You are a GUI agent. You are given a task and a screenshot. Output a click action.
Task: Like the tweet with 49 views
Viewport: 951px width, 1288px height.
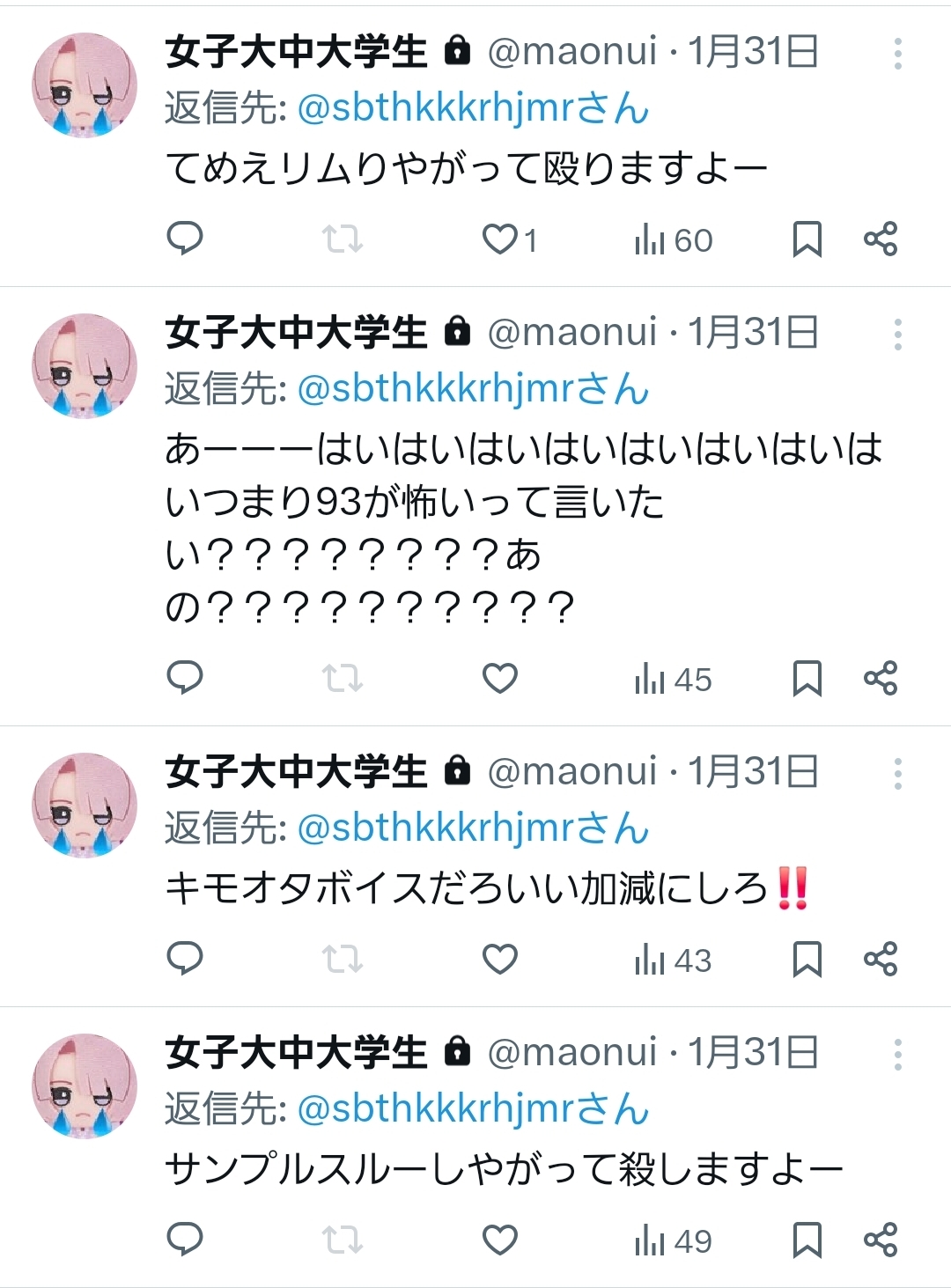pyautogui.click(x=500, y=1240)
